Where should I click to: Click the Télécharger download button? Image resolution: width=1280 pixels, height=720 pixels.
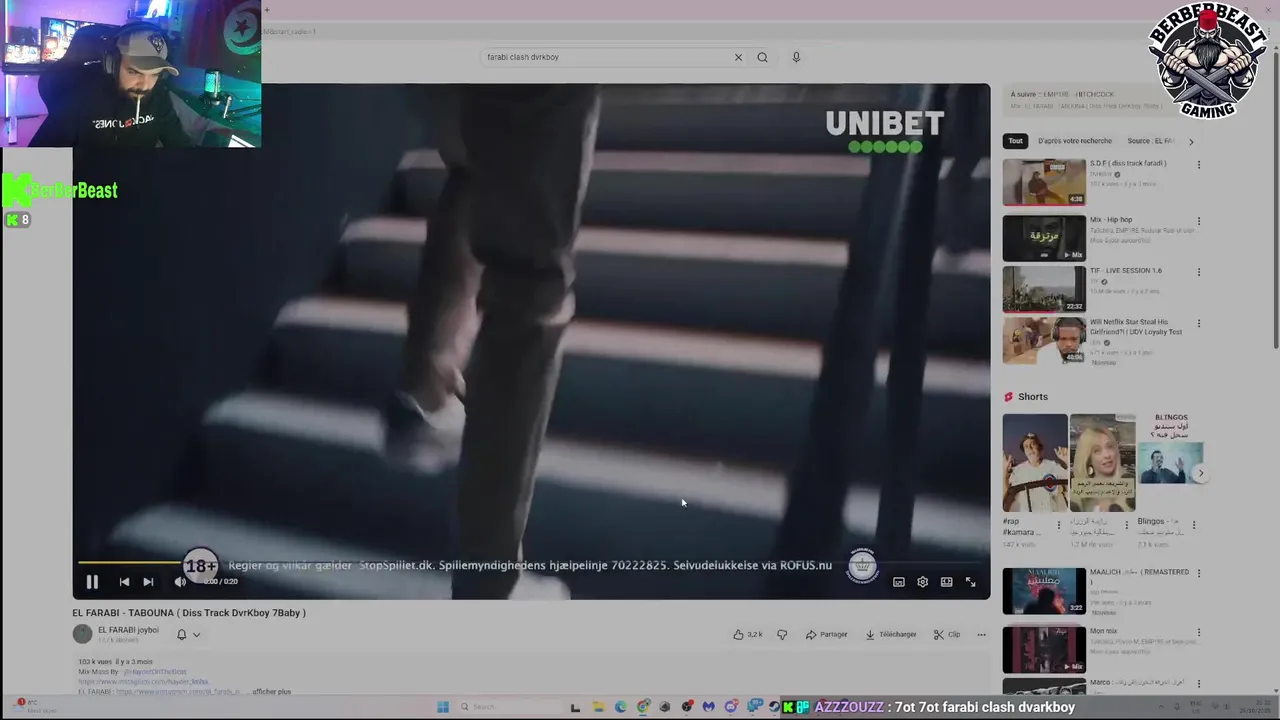pos(890,634)
